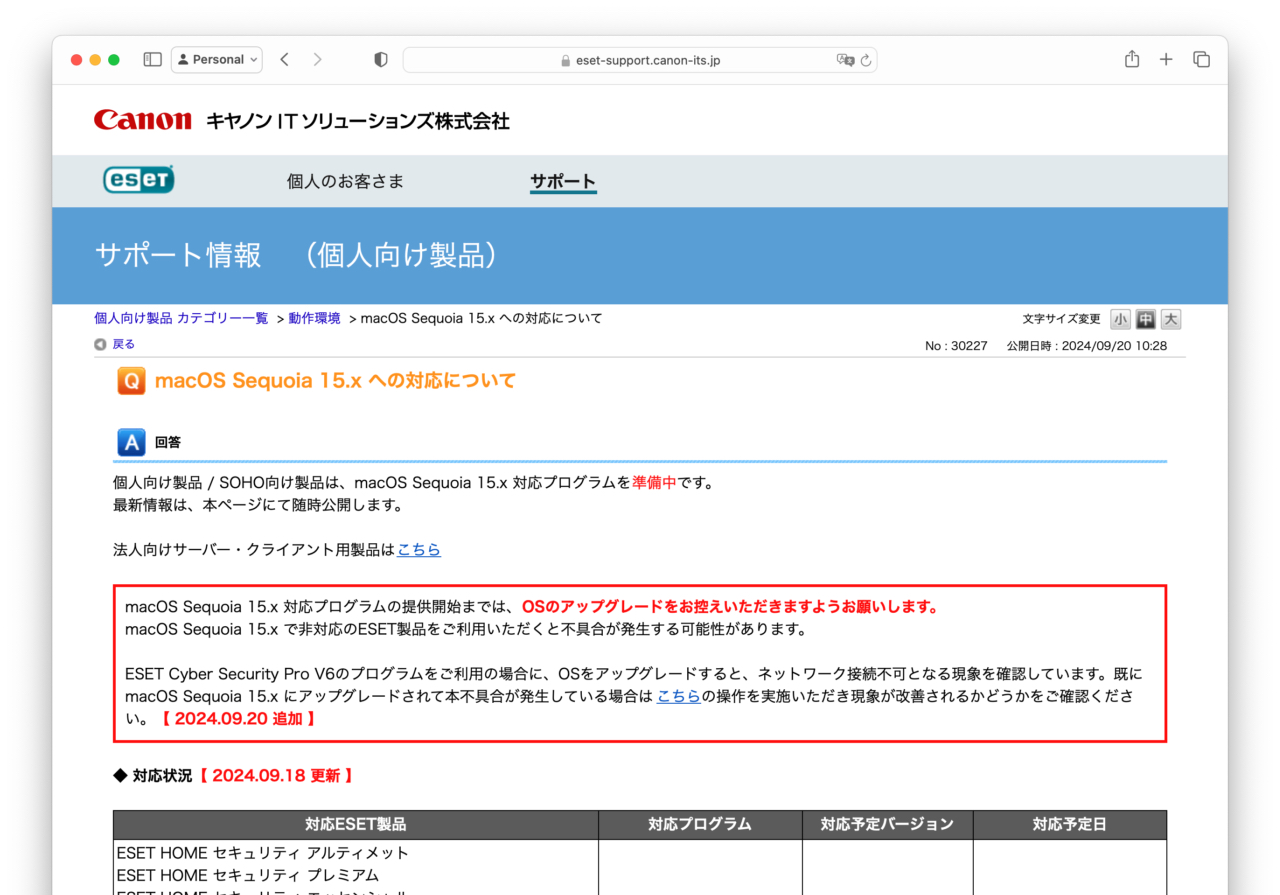Viewport: 1280px width, 895px height.
Task: Open the こちら link for corporate products
Action: coord(419,550)
